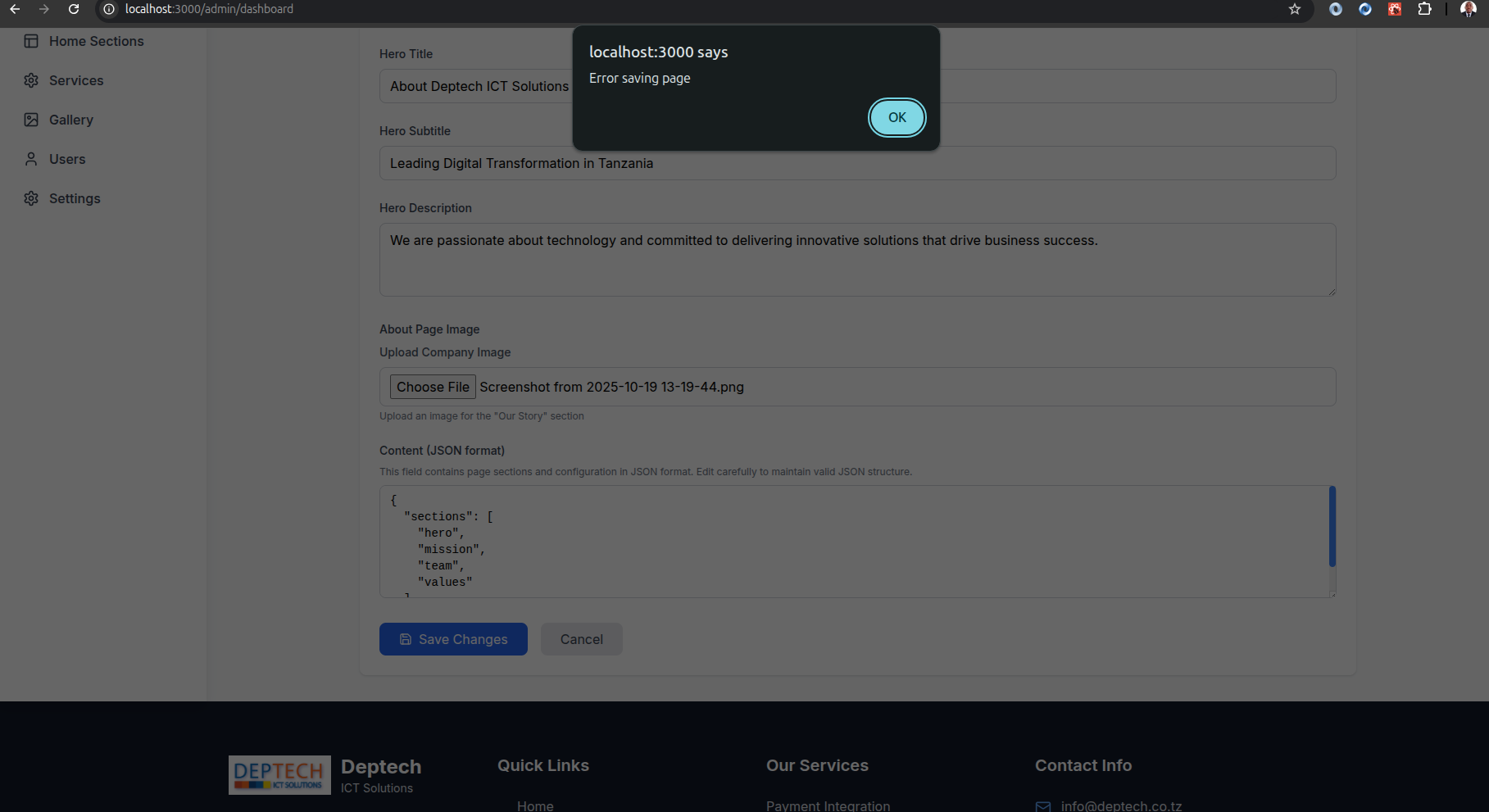Open the Gallery menu item

[71, 120]
